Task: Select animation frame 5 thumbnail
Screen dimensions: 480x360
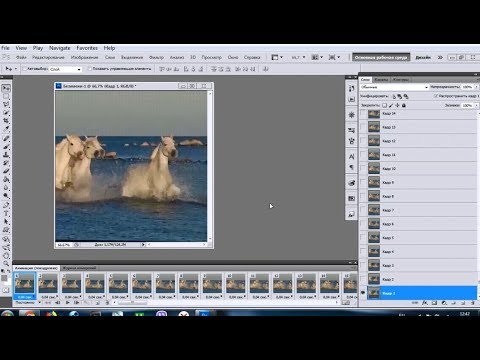Action: 118,283
